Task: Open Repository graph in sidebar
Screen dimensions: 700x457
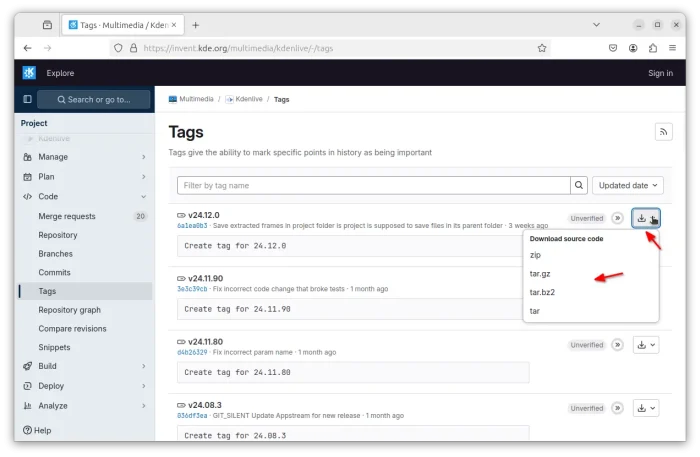Action: click(x=70, y=310)
